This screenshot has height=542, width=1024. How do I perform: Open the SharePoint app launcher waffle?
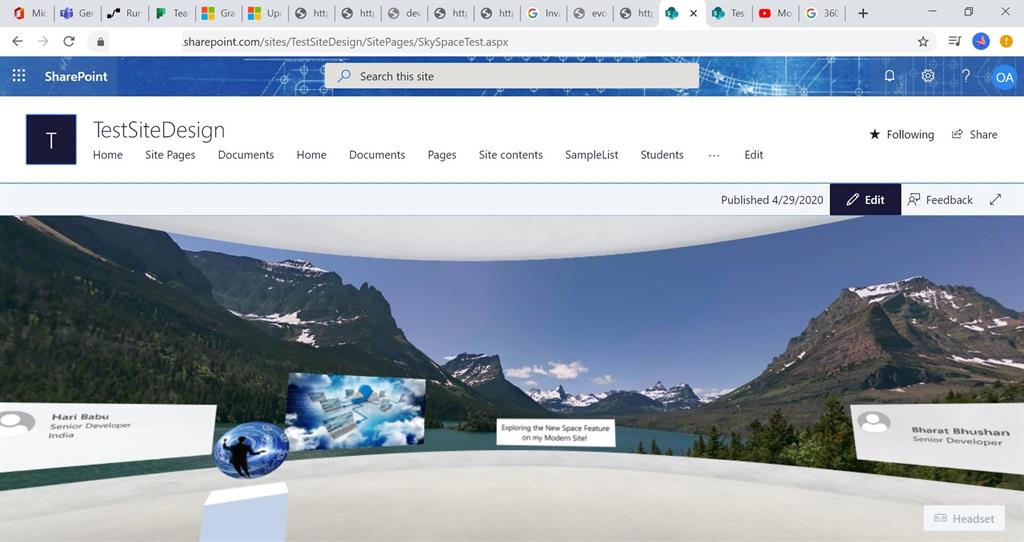pyautogui.click(x=19, y=76)
